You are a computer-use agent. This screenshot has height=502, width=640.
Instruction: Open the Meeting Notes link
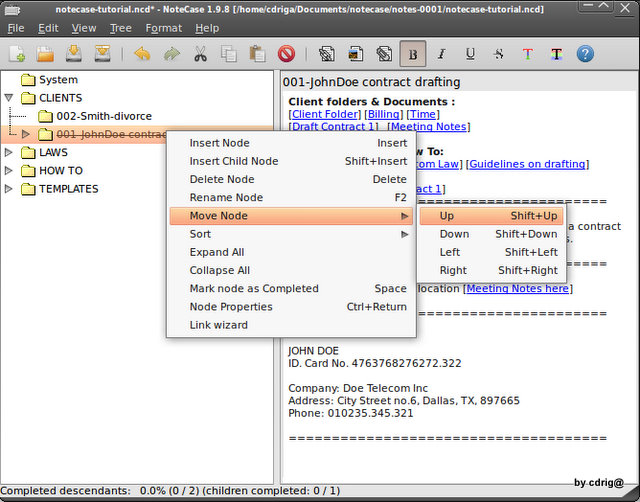[x=428, y=127]
